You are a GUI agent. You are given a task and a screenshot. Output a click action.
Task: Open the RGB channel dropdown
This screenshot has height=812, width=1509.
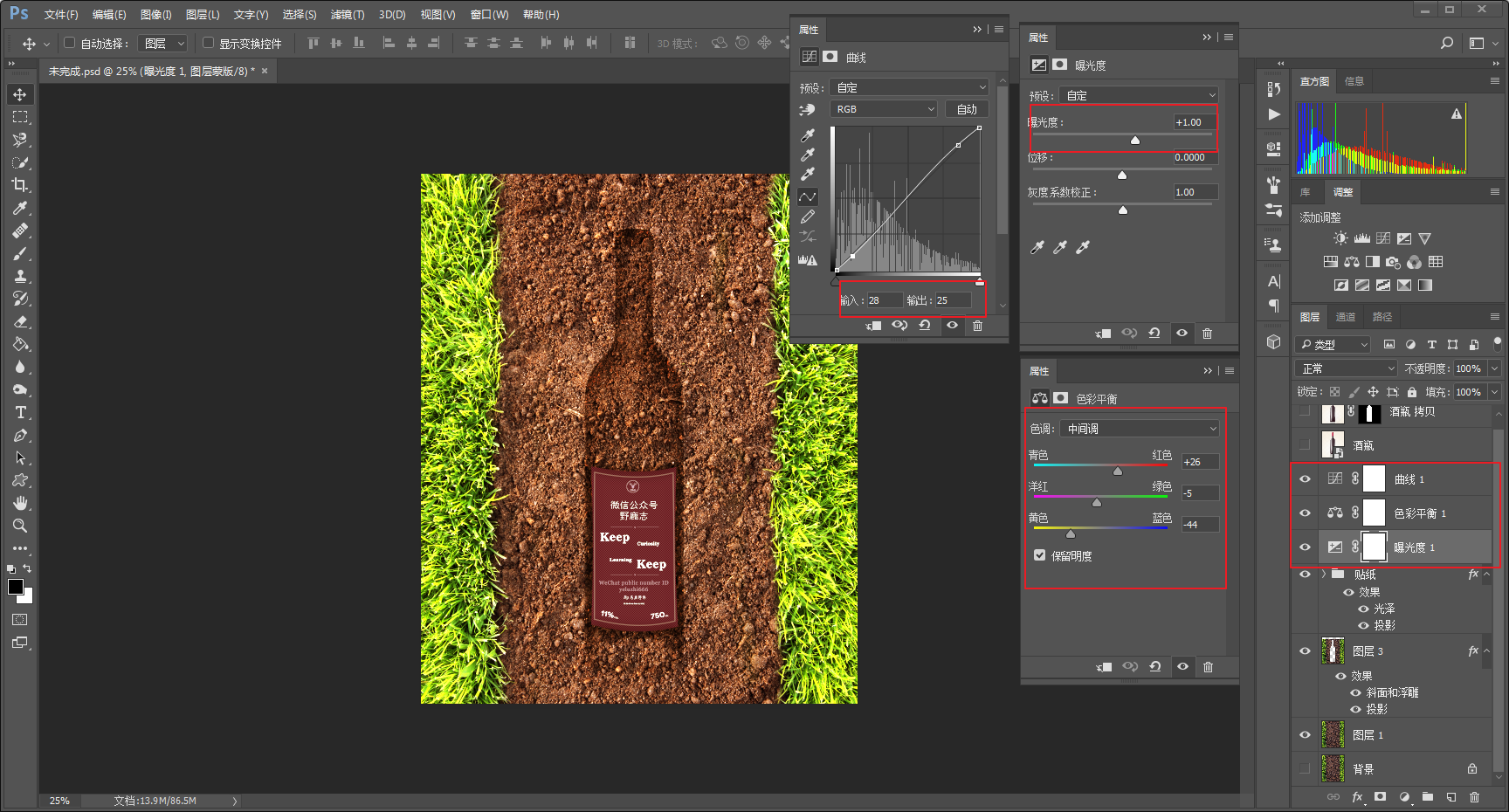coord(883,109)
